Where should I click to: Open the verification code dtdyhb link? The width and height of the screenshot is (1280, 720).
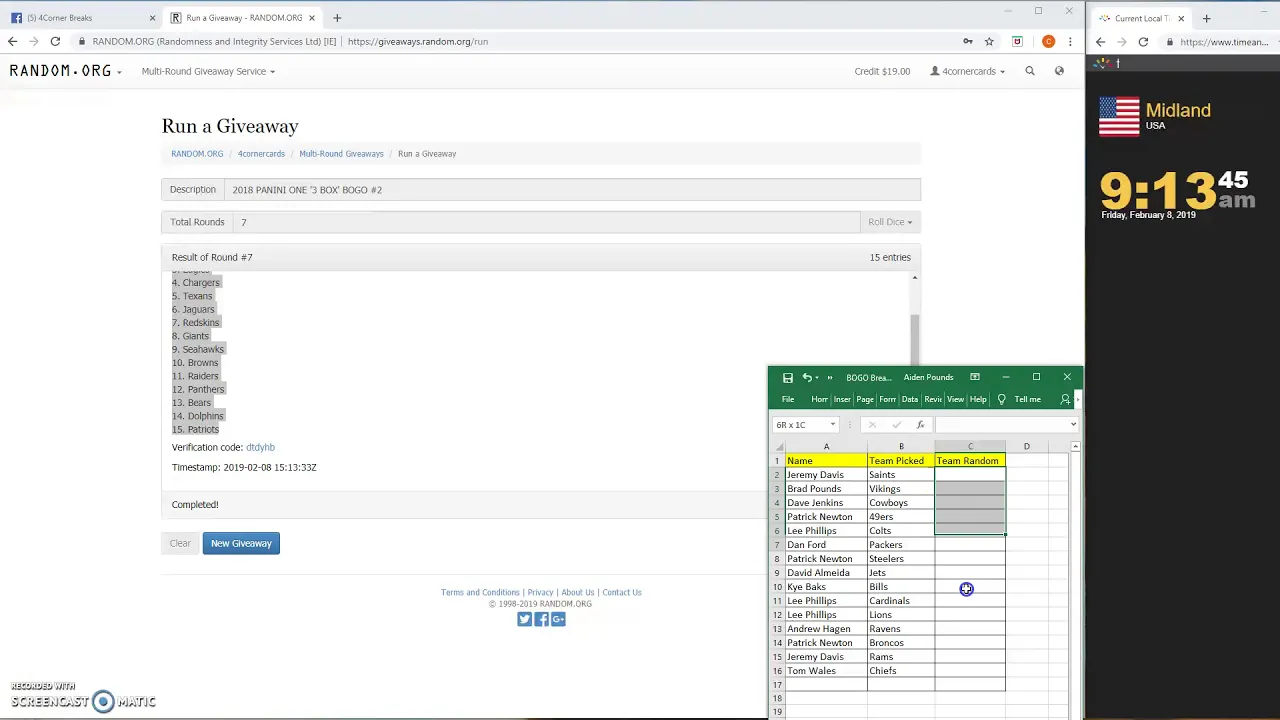point(260,447)
